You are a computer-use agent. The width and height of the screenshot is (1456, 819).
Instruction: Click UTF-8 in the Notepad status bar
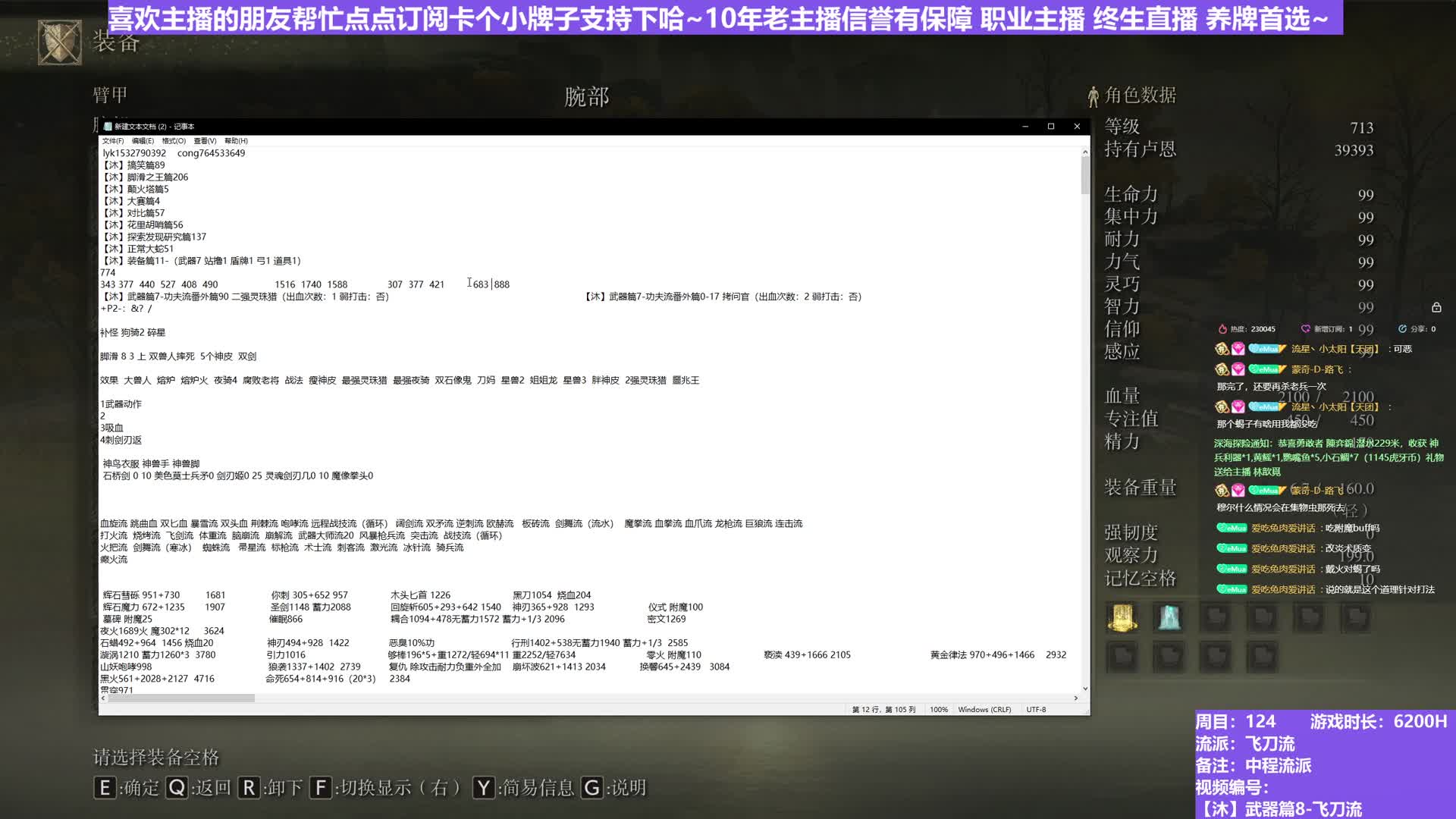coord(1036,709)
